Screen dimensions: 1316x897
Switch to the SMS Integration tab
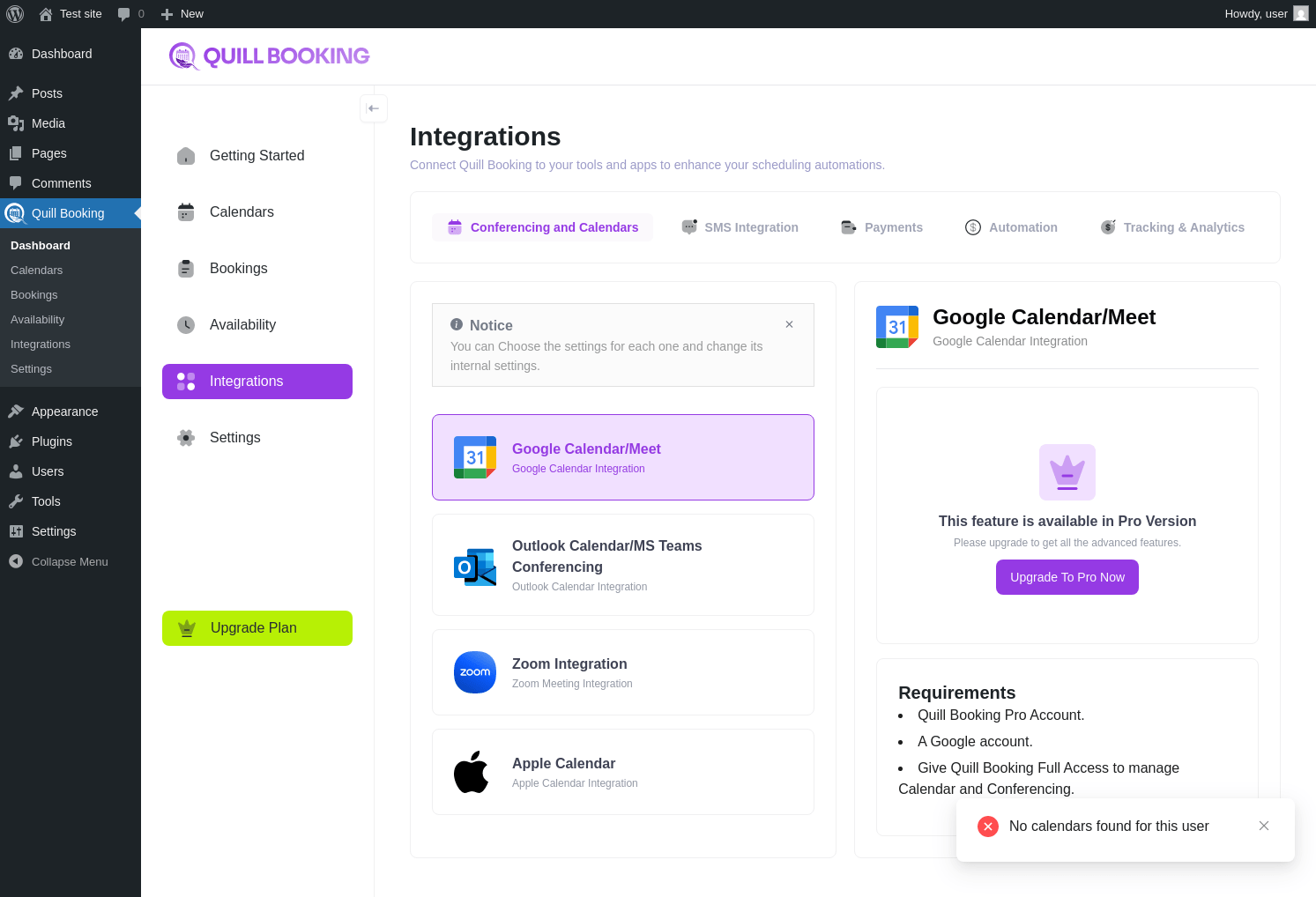tap(740, 227)
